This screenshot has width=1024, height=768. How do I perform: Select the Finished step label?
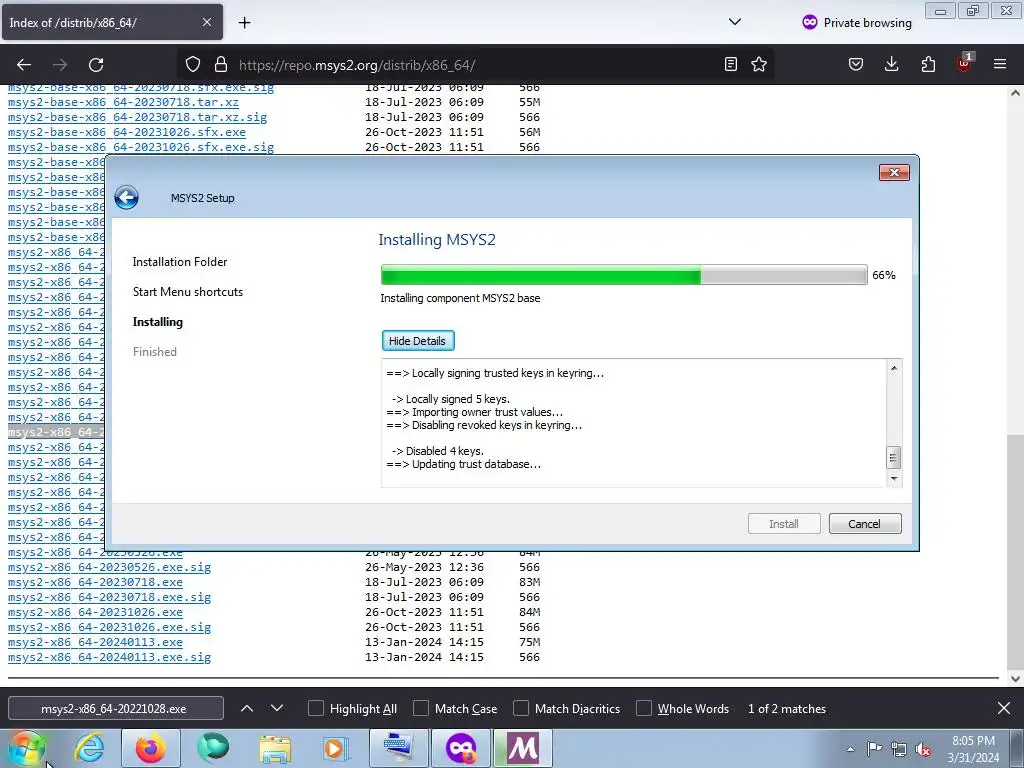[155, 352]
